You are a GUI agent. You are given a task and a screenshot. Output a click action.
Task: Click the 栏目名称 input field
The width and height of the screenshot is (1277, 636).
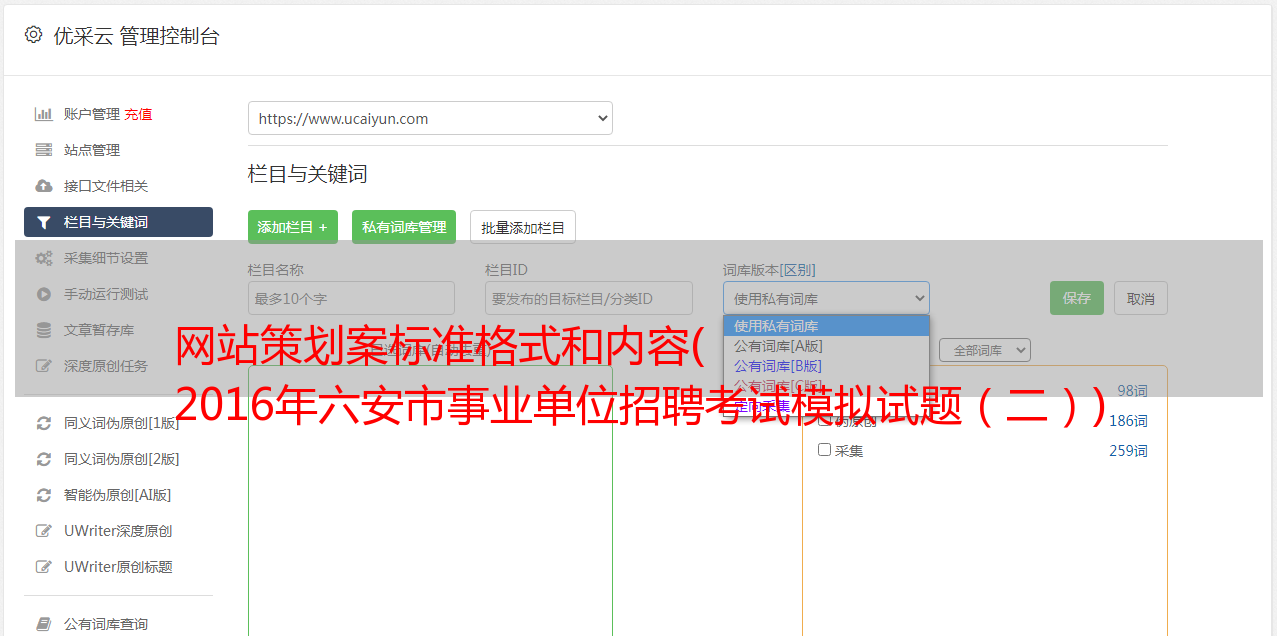[x=351, y=298]
